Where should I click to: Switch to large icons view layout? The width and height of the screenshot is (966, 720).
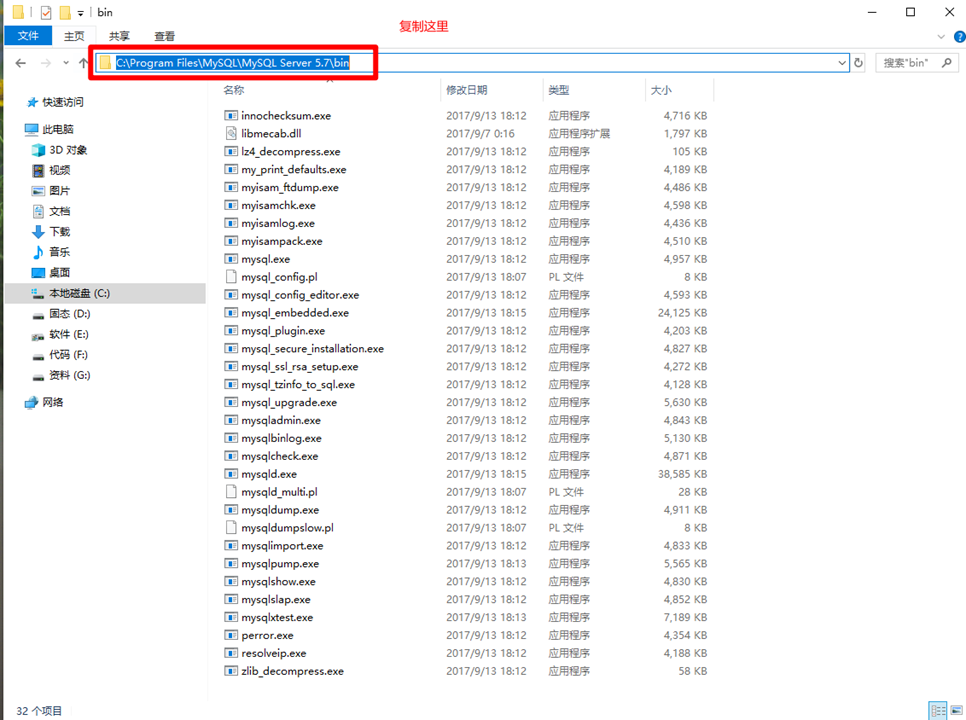click(x=956, y=711)
